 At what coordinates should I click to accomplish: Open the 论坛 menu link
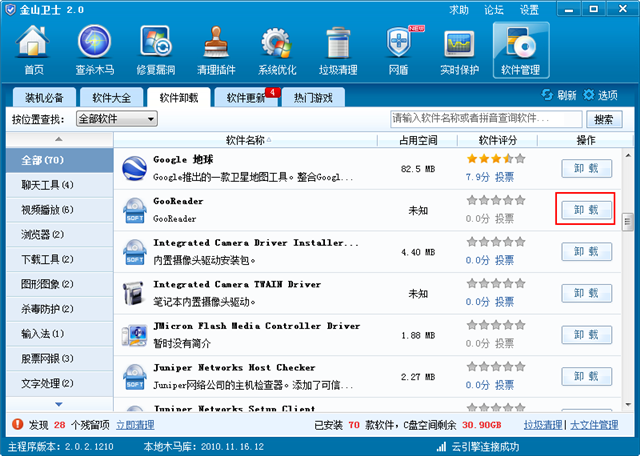tap(494, 10)
